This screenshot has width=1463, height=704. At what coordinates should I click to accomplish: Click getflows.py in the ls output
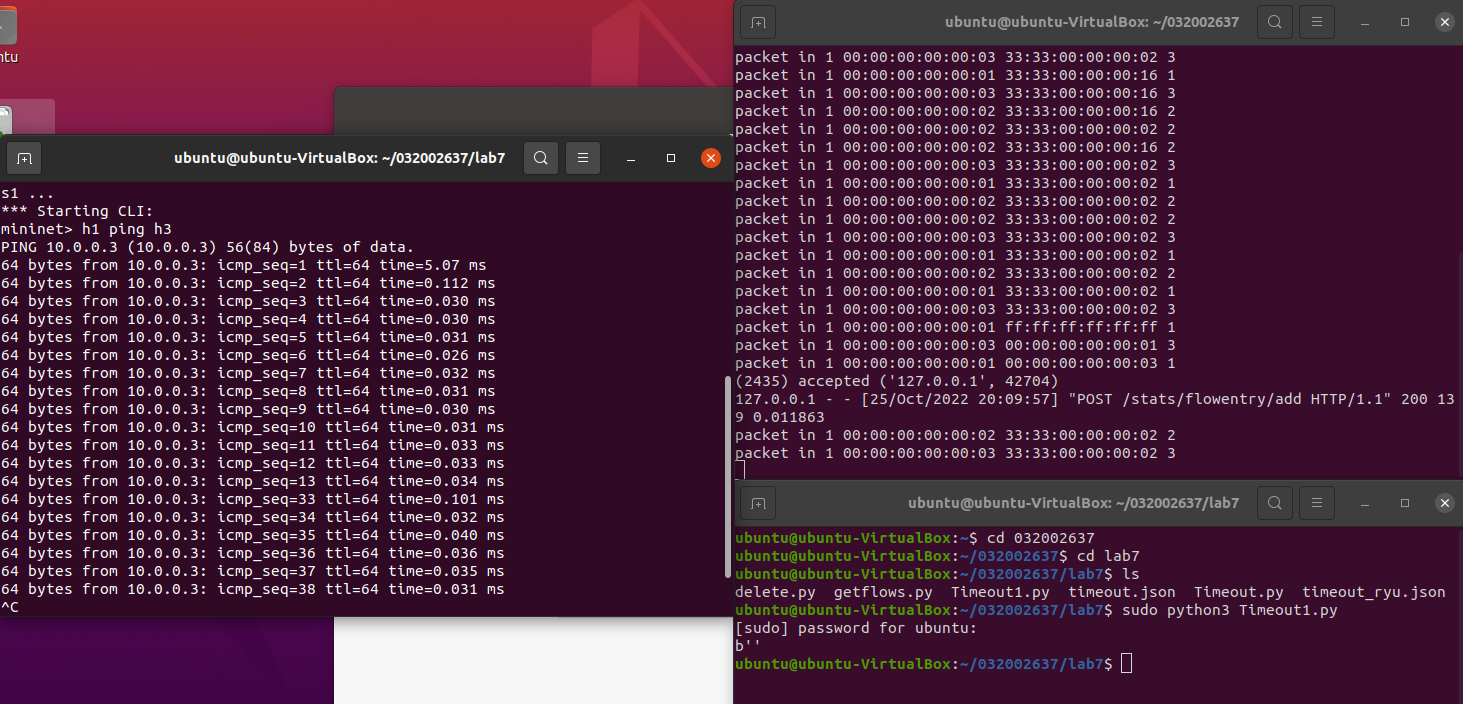coord(883,592)
